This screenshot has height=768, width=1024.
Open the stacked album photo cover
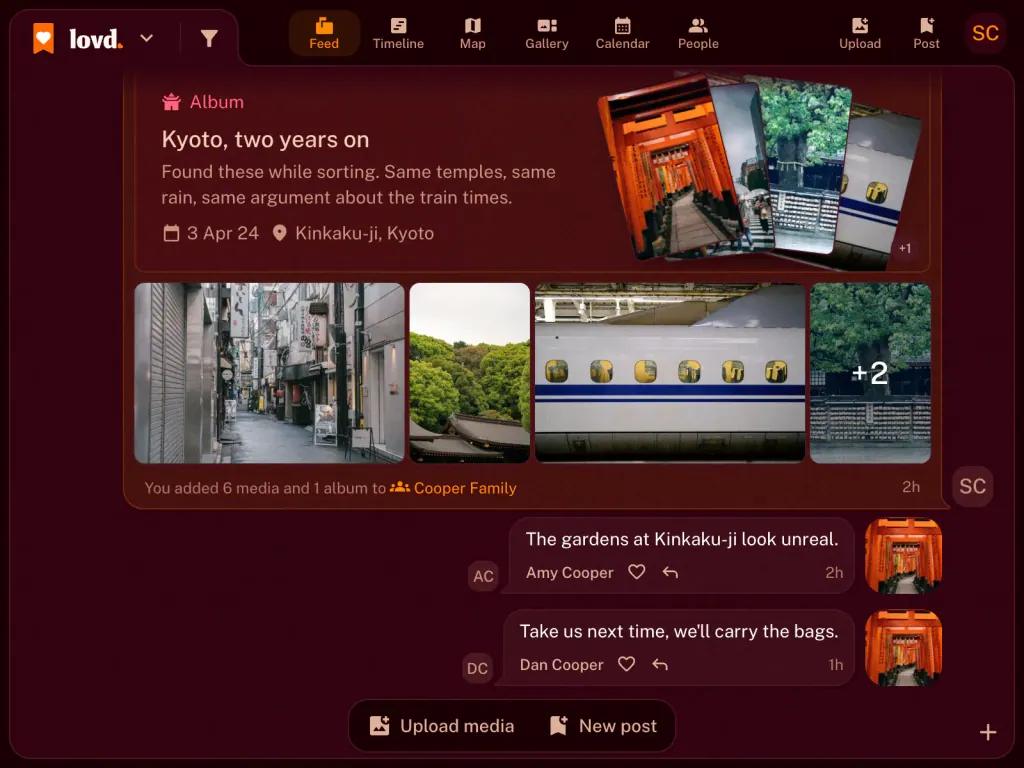click(x=758, y=171)
